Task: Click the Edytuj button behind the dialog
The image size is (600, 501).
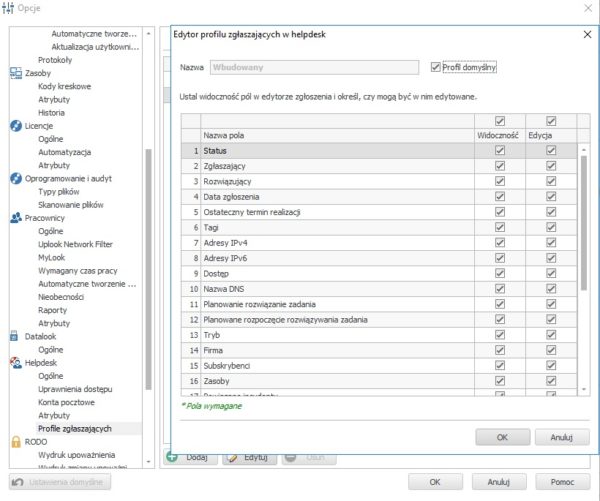Action: click(249, 459)
